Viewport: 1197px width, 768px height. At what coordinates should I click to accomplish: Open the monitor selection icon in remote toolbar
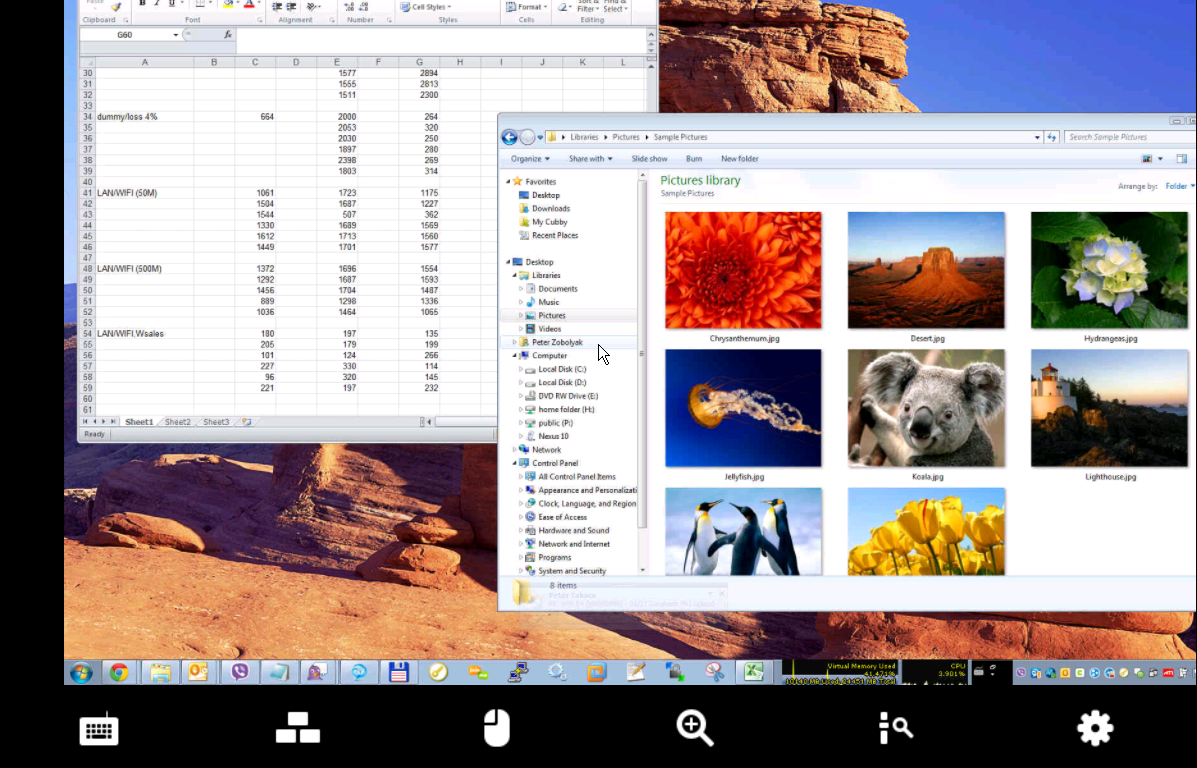coord(298,728)
